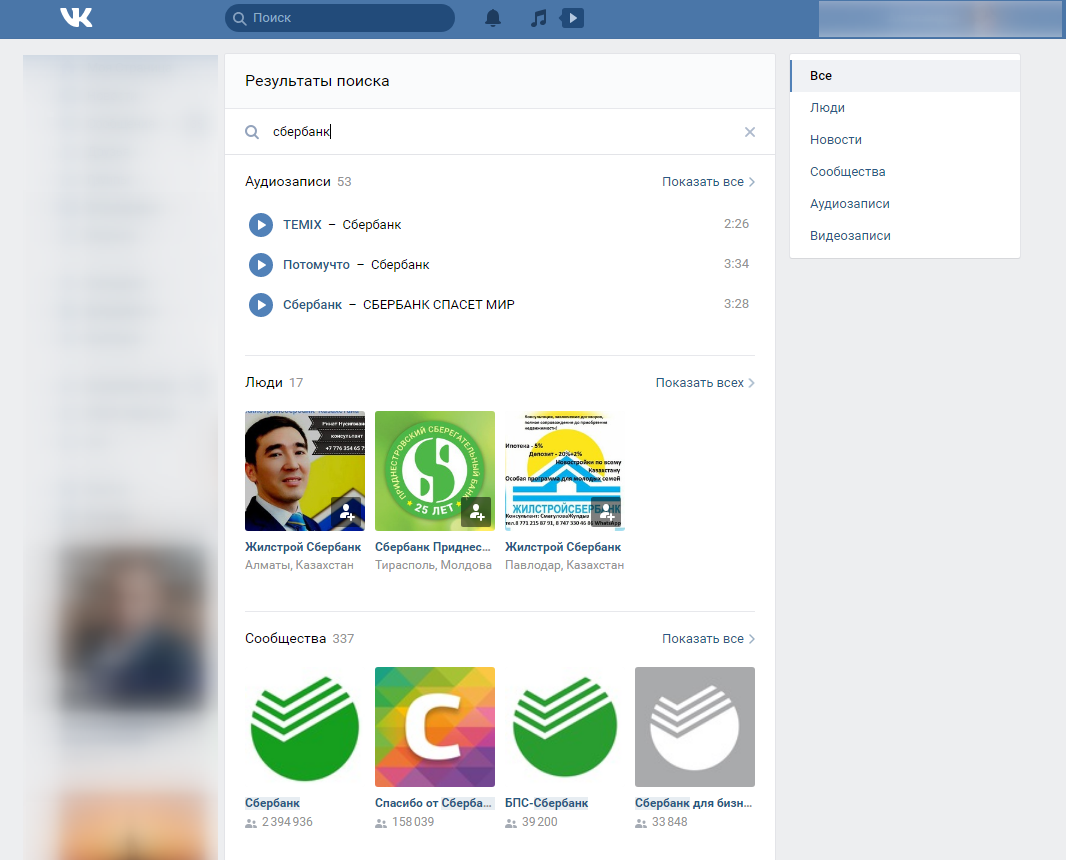
Task: Focus the top Поиск search field
Action: tap(340, 18)
